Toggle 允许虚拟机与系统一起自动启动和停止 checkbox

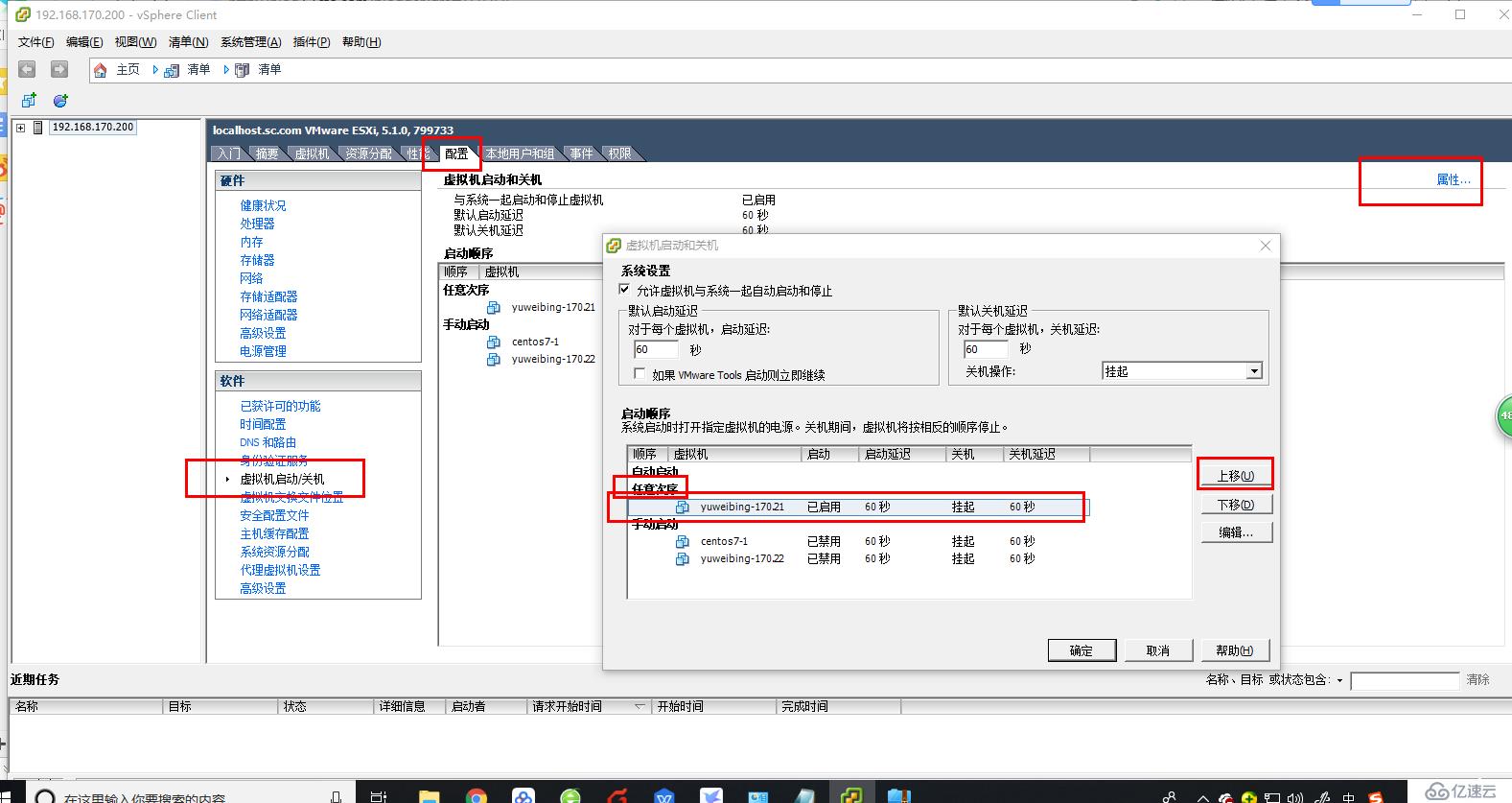click(625, 290)
